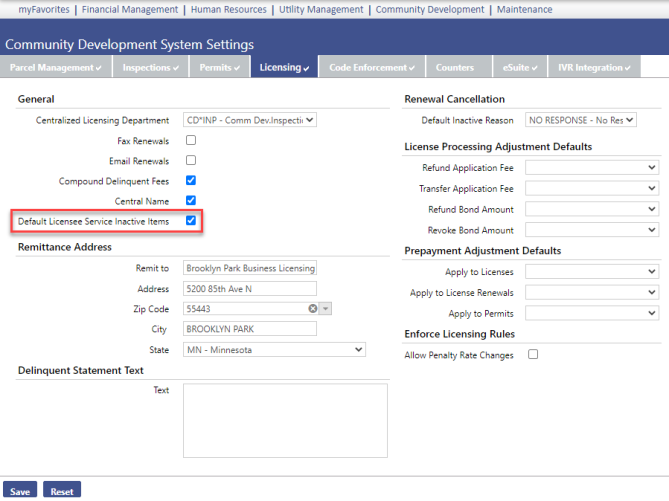Open the Zip Code dropdown arrow
Viewport: 669px width, 501px height.
tap(326, 309)
